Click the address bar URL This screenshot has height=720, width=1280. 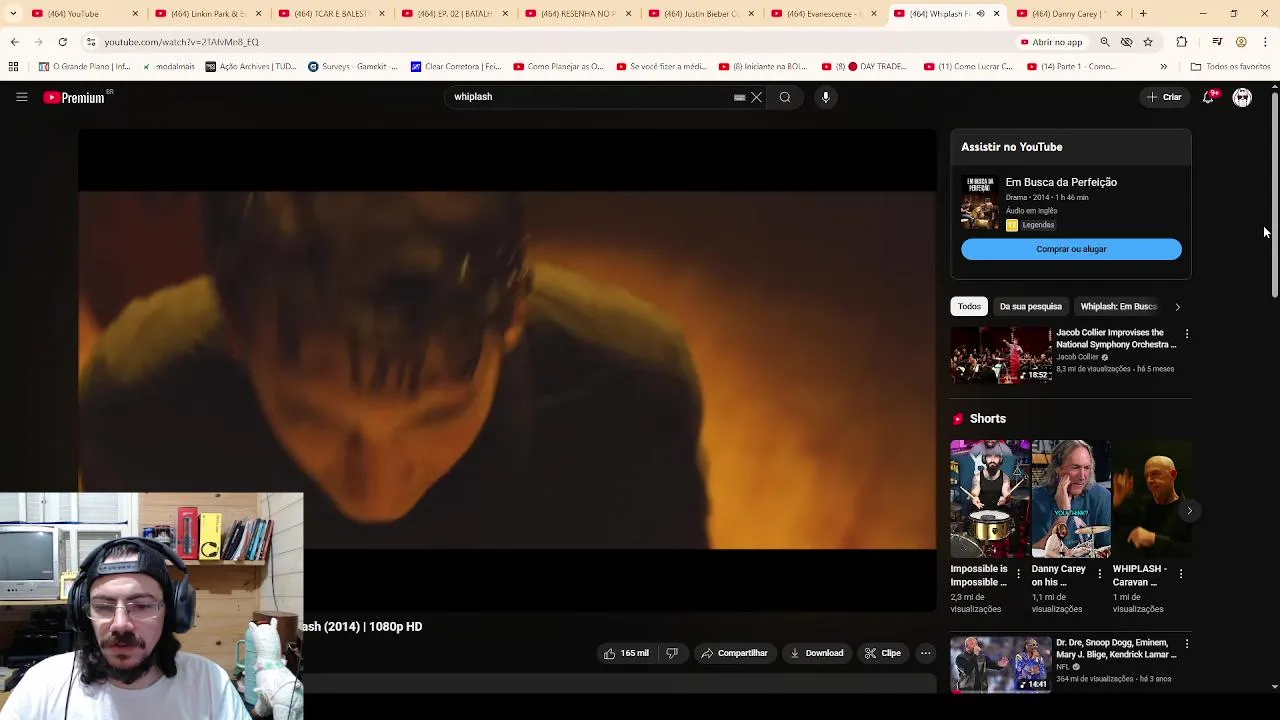[181, 42]
